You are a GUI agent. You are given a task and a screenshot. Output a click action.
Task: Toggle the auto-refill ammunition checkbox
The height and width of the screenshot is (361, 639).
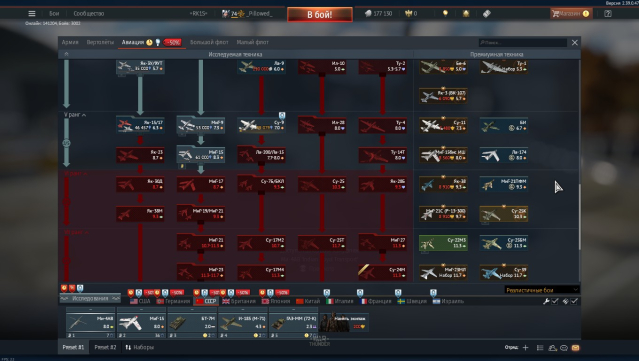[x=574, y=301]
